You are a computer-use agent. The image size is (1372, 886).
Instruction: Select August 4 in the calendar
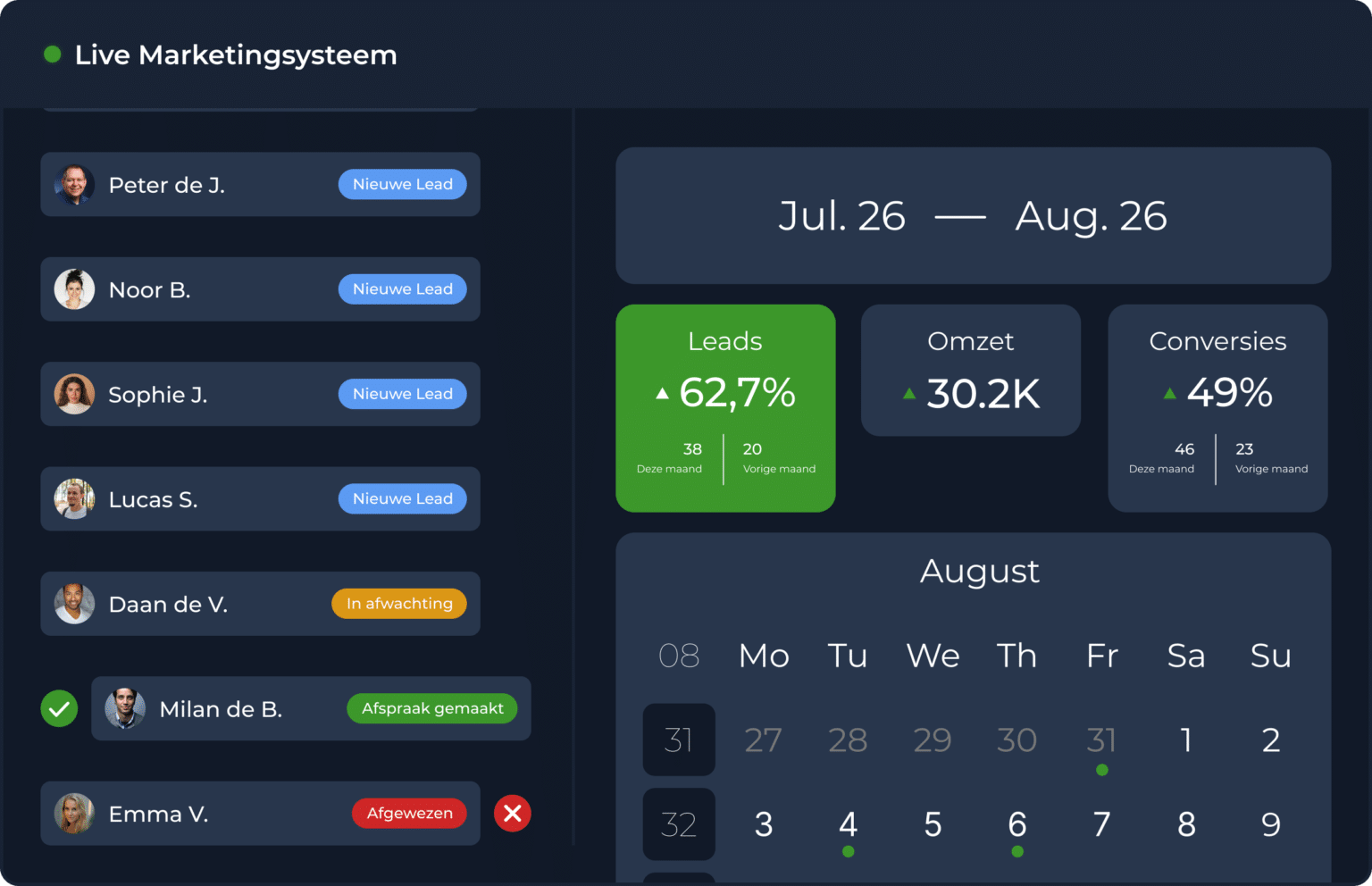[849, 824]
